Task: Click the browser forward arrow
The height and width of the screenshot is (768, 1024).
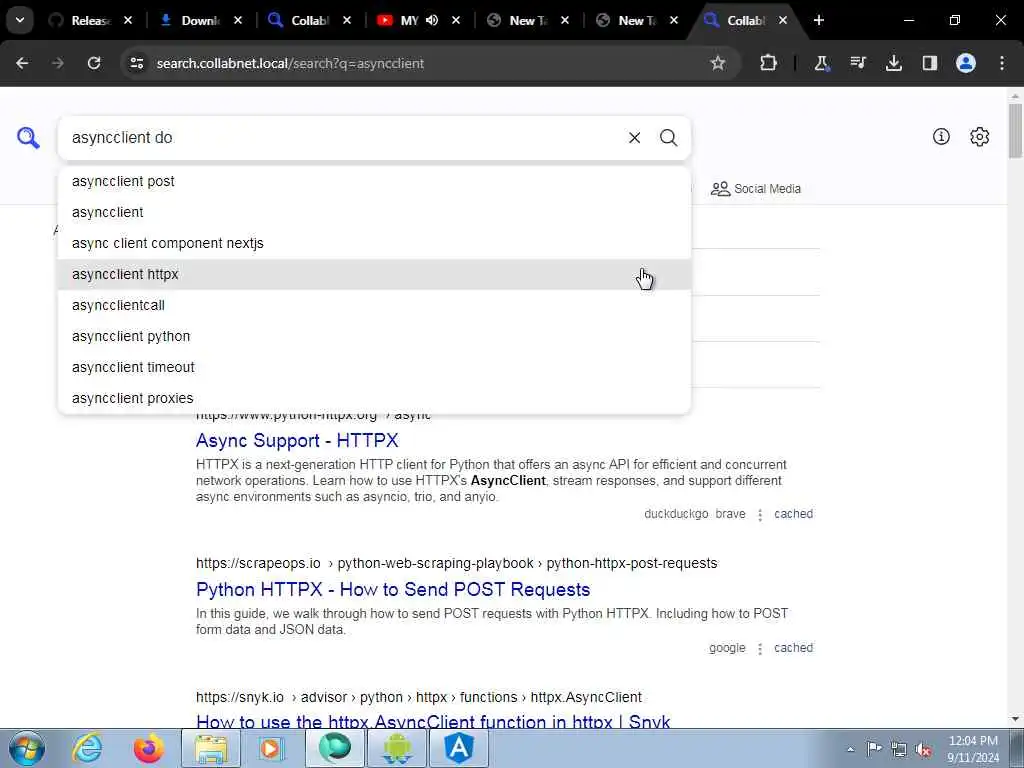Action: coord(58,63)
